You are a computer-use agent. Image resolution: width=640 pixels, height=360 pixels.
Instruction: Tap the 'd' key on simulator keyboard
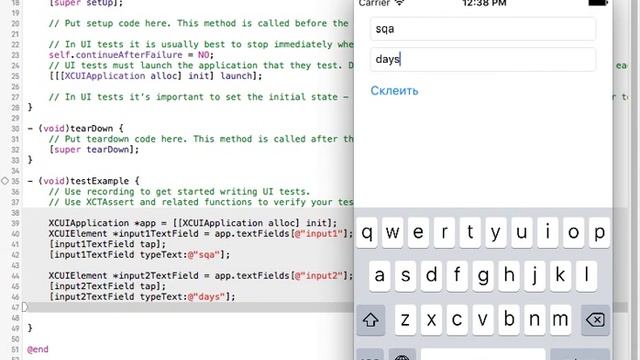pyautogui.click(x=431, y=276)
